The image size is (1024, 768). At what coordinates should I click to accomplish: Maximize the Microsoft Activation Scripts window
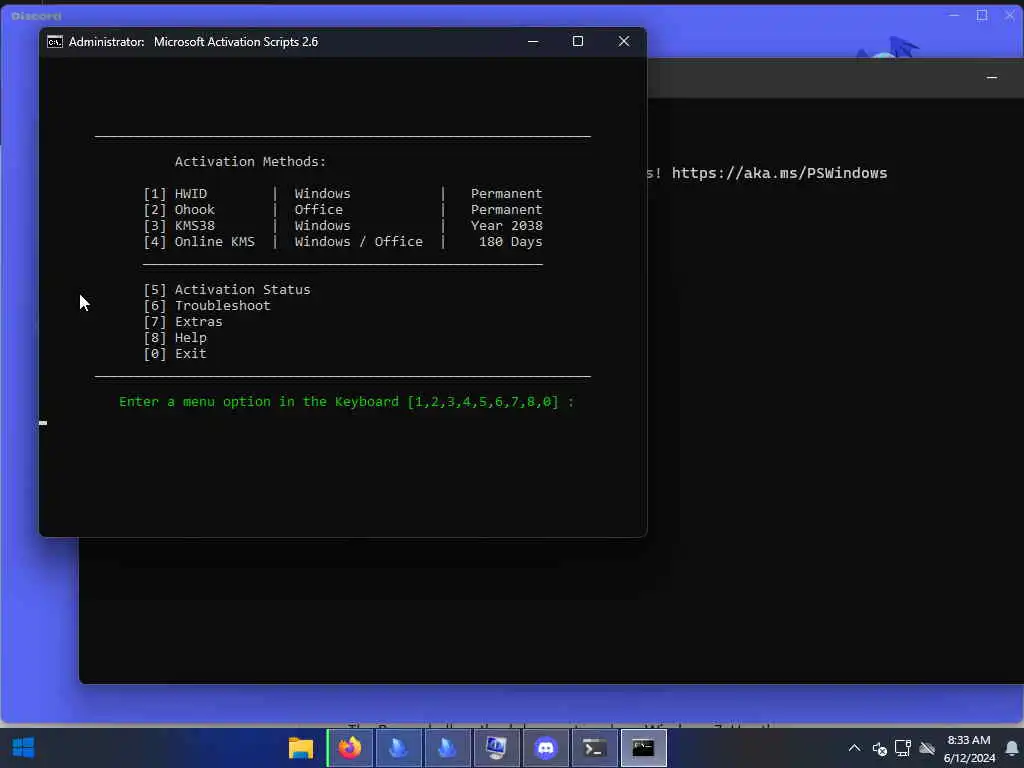click(x=578, y=41)
